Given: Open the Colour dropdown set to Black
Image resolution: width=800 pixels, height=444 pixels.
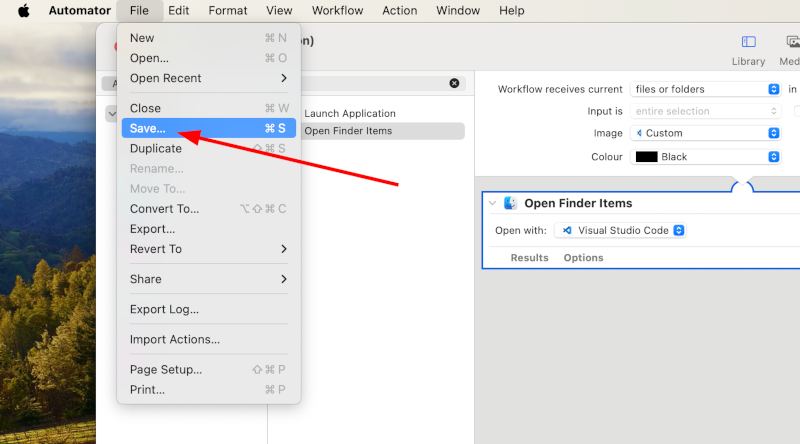Looking at the screenshot, I should coord(706,157).
